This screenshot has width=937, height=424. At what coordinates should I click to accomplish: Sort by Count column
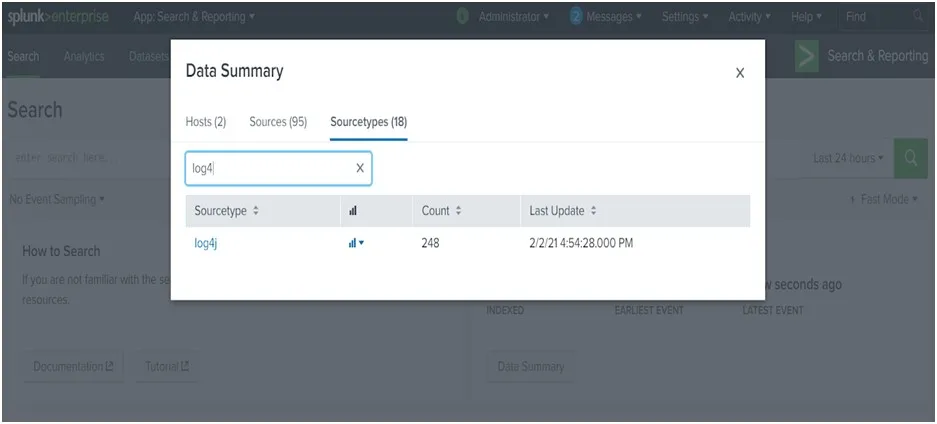(442, 211)
